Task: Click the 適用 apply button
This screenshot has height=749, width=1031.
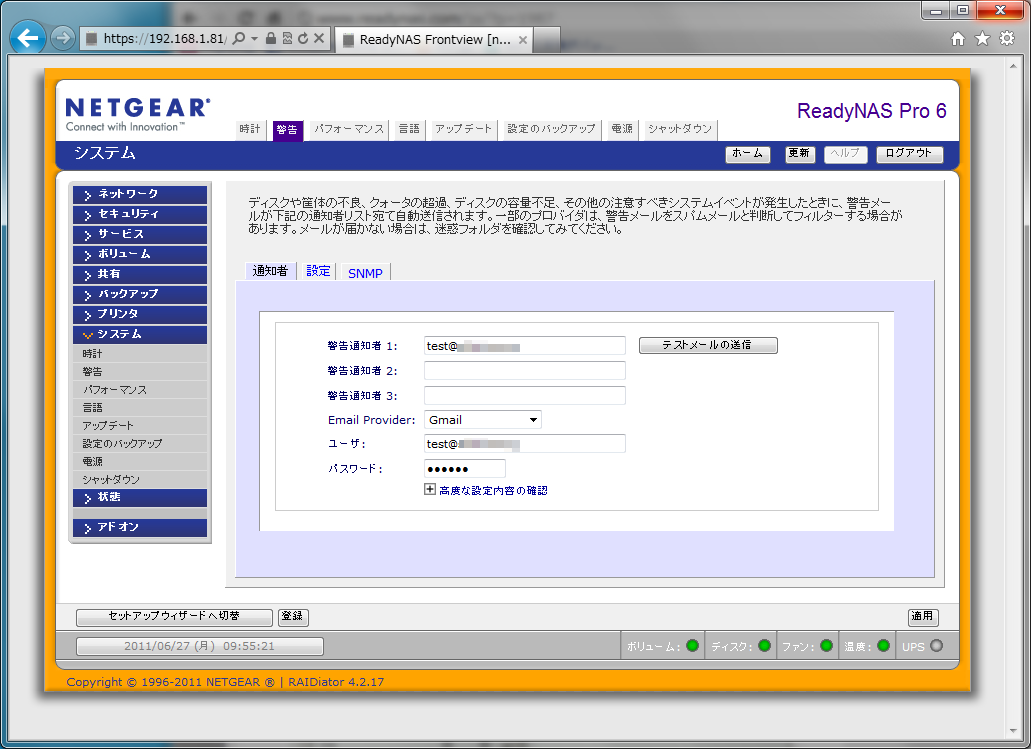Action: [922, 617]
